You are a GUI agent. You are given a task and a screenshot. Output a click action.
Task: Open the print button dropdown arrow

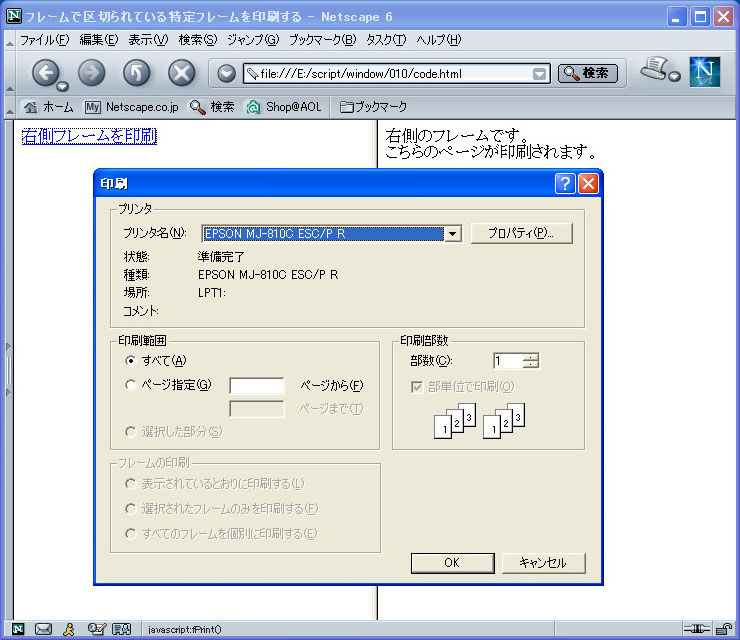tap(675, 76)
